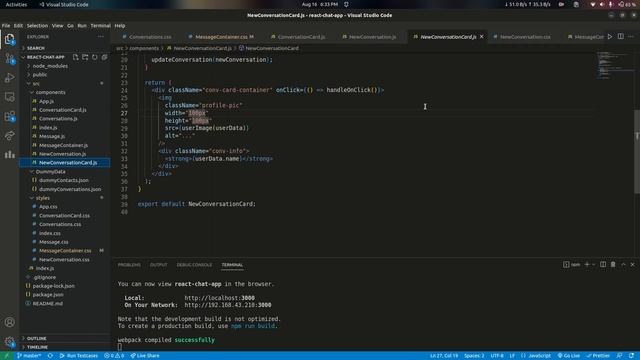640x360 pixels.
Task: Switch to the DEBUG CONSOLE panel tab
Action: tap(194, 265)
